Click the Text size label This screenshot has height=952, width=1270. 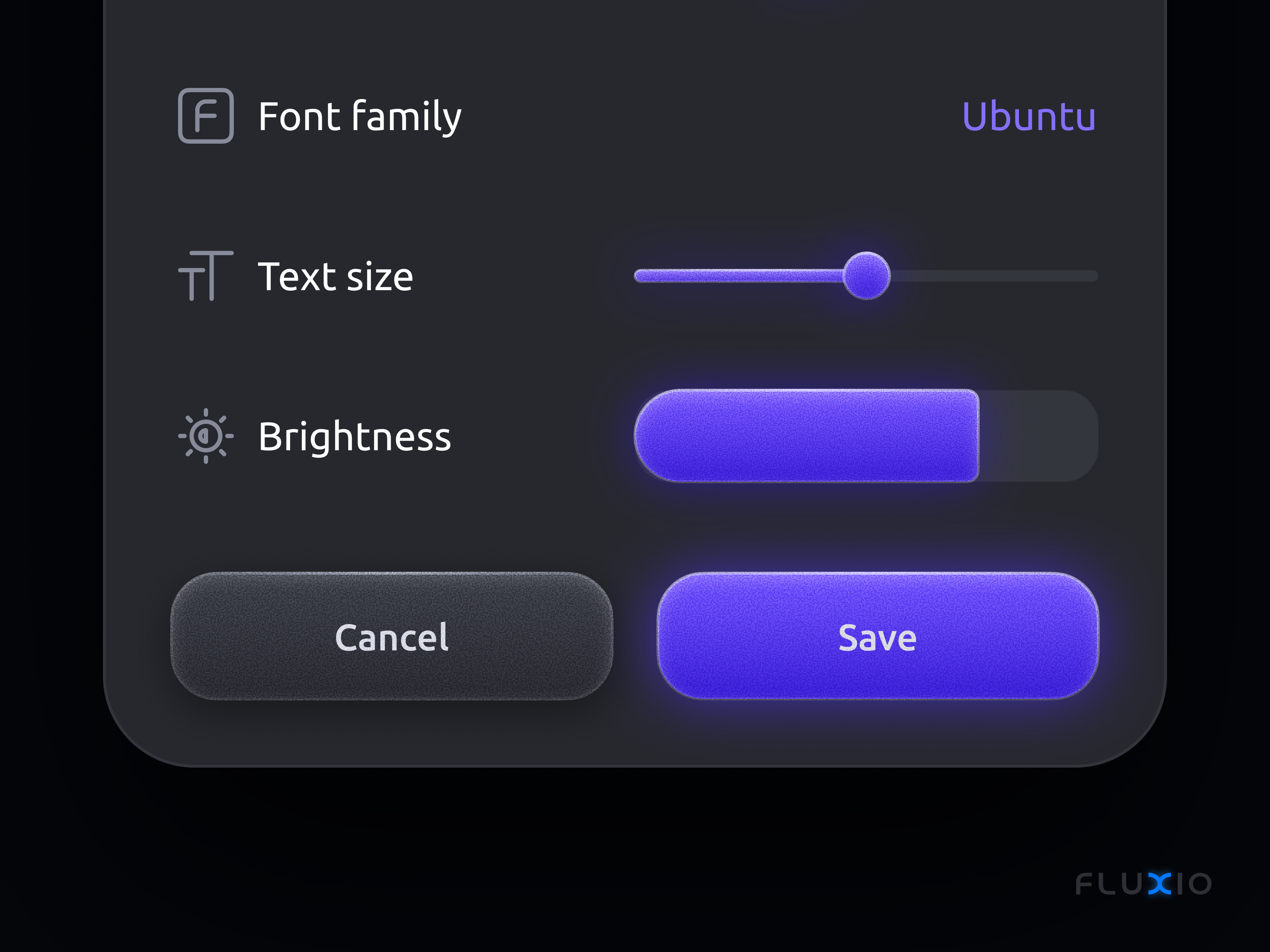[x=335, y=276]
